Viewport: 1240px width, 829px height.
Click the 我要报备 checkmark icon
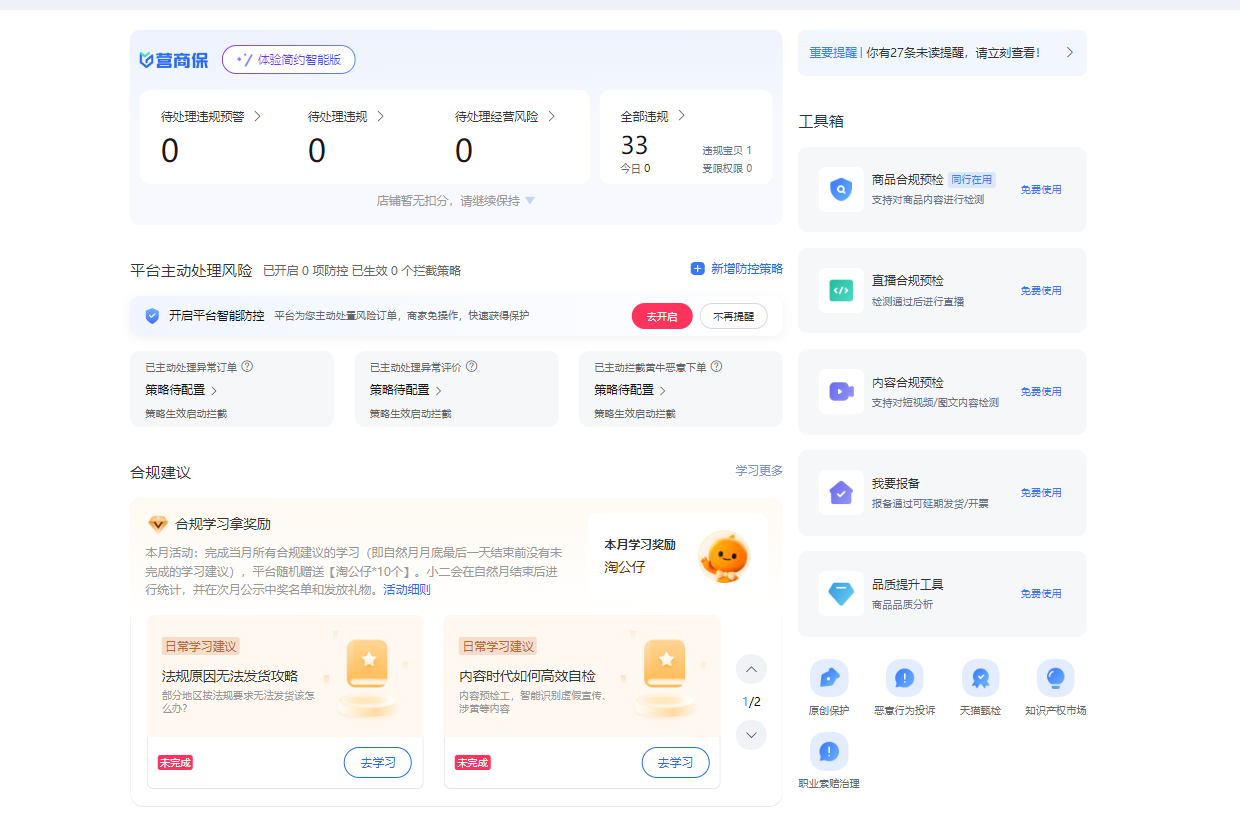[841, 492]
